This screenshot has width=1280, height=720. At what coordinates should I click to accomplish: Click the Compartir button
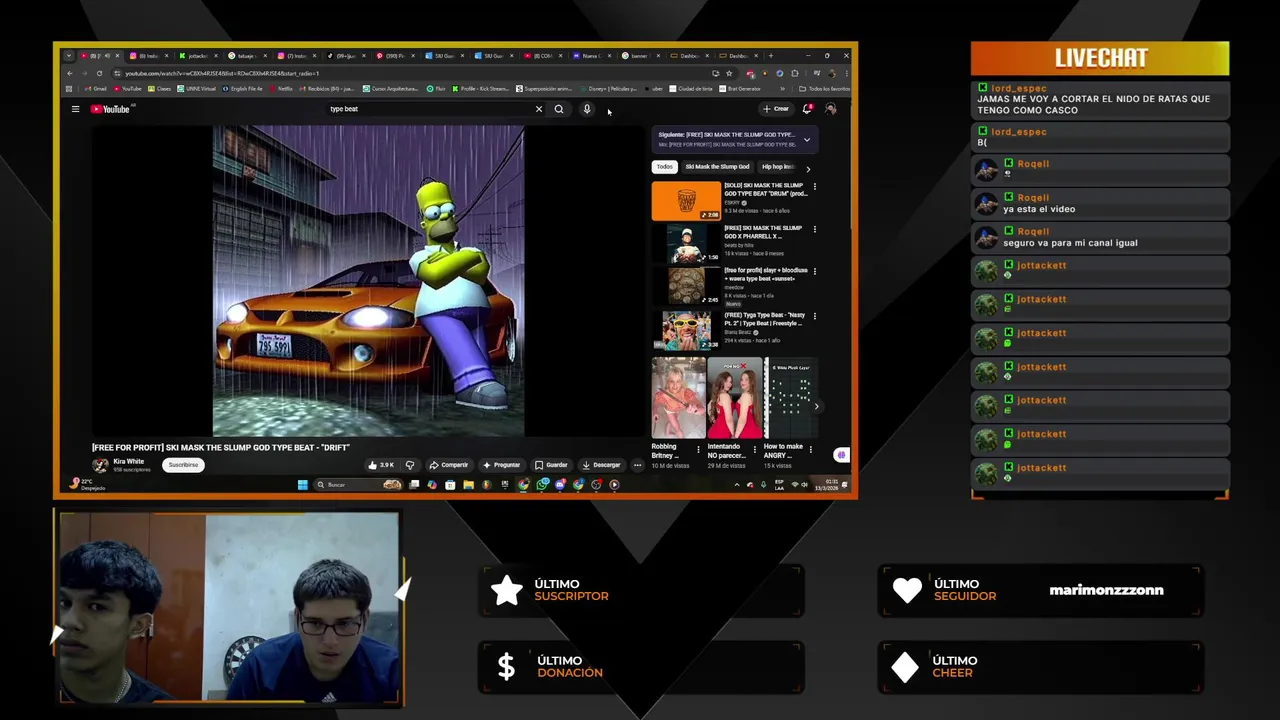tap(449, 465)
